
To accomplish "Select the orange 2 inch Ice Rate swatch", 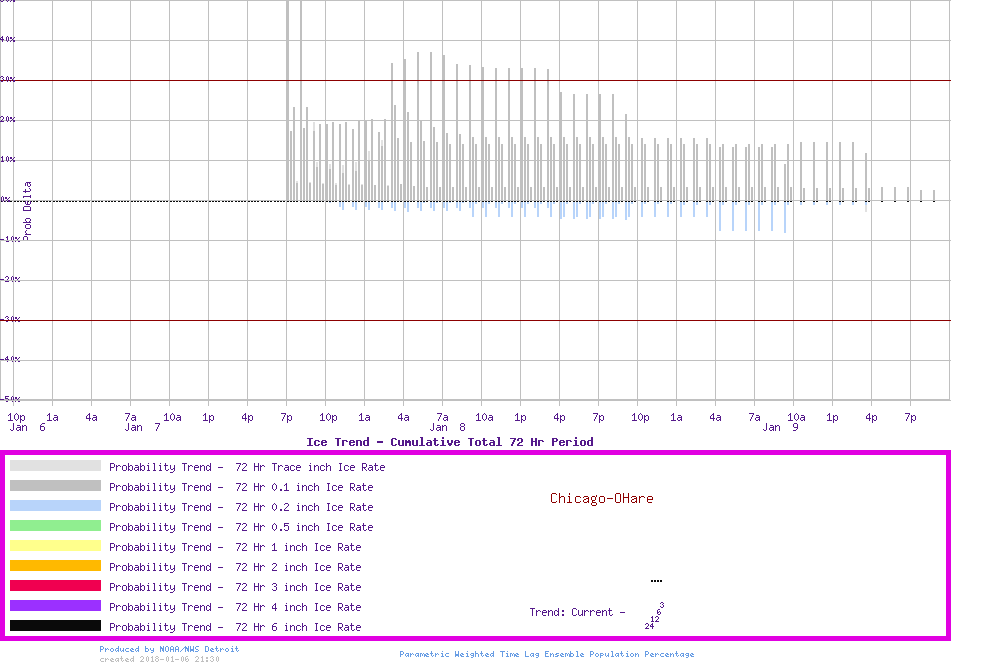I will coord(55,566).
